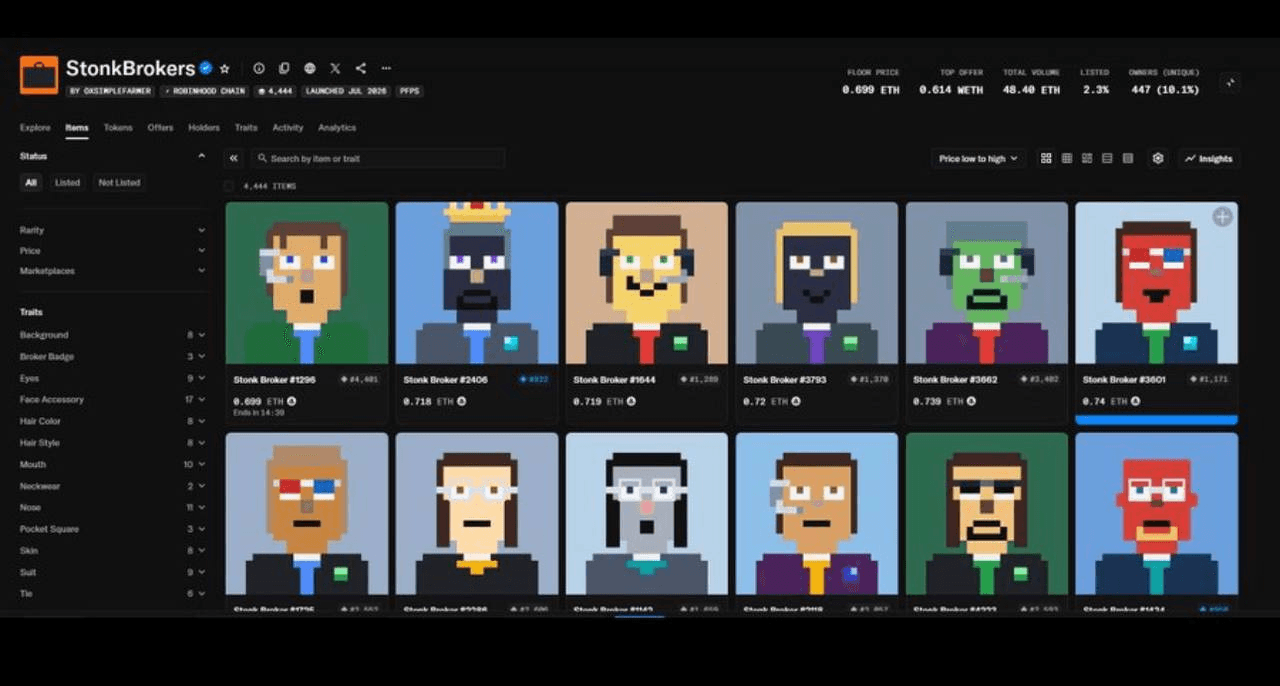Select the mosaic view icon
This screenshot has height=686, width=1280.
[1087, 158]
